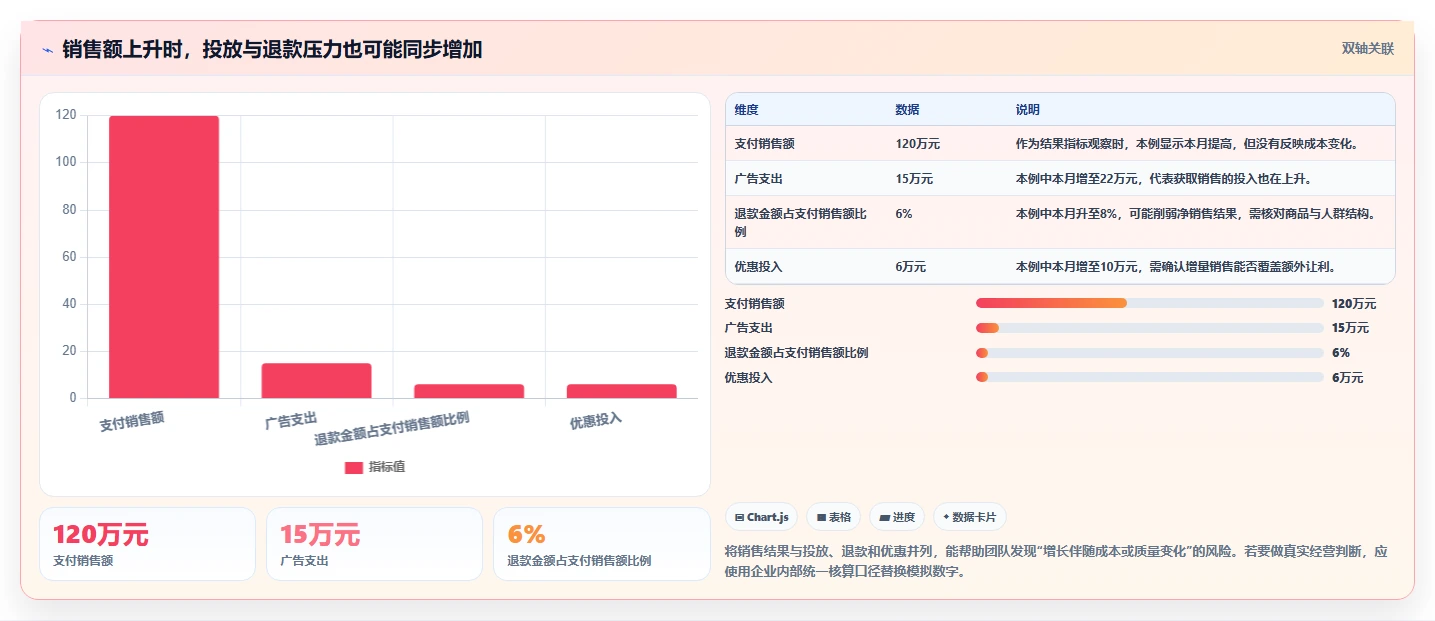Click the 优惠投入 x-axis label
Image resolution: width=1435 pixels, height=621 pixels.
click(596, 421)
